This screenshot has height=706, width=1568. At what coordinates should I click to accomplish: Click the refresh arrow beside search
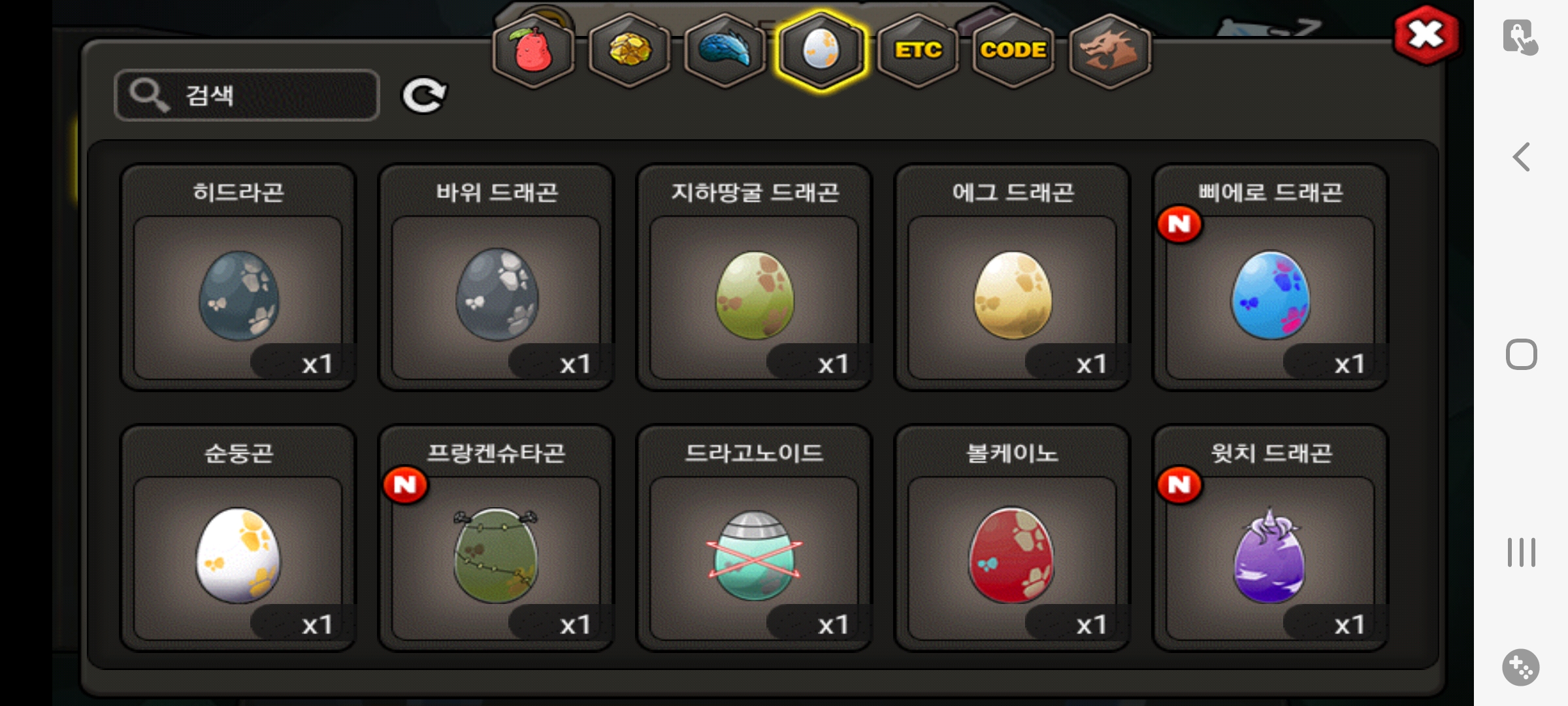pos(424,96)
